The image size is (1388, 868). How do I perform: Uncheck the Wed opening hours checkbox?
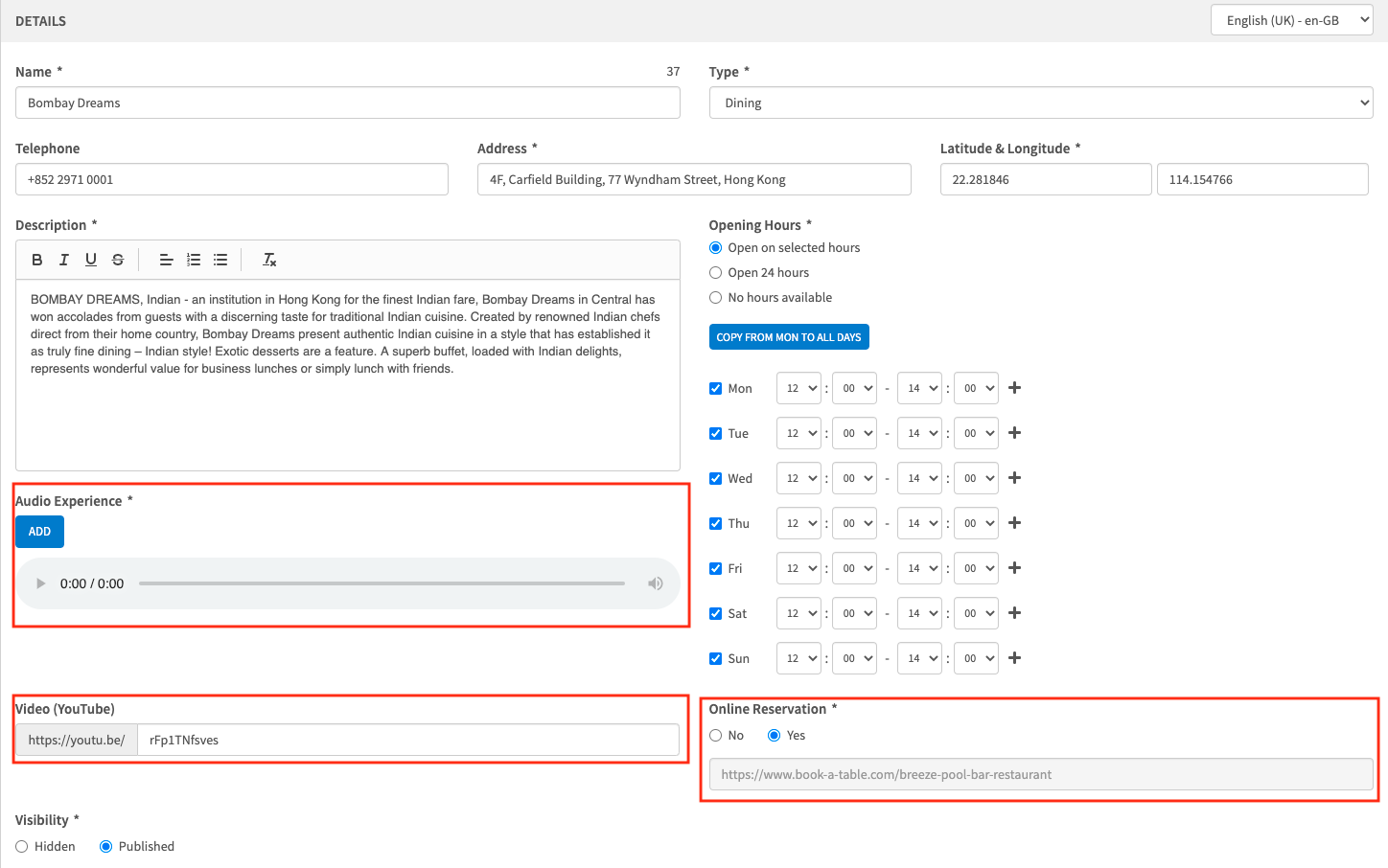point(715,478)
